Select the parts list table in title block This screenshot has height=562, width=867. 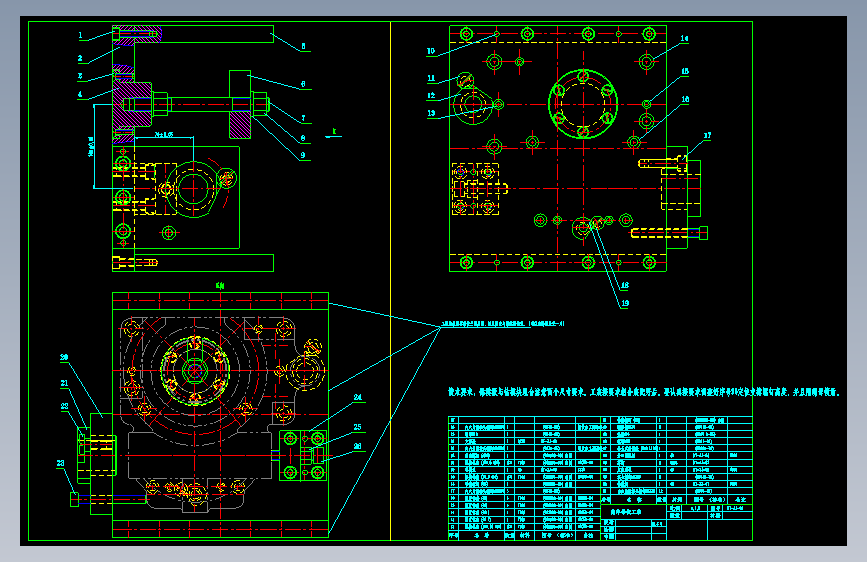point(600,478)
